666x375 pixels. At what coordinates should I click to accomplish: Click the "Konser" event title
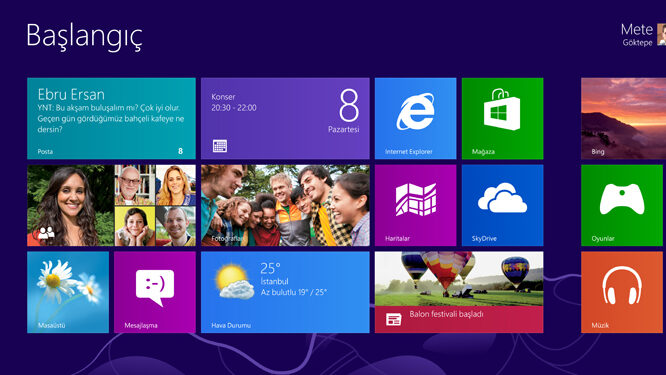pos(223,97)
